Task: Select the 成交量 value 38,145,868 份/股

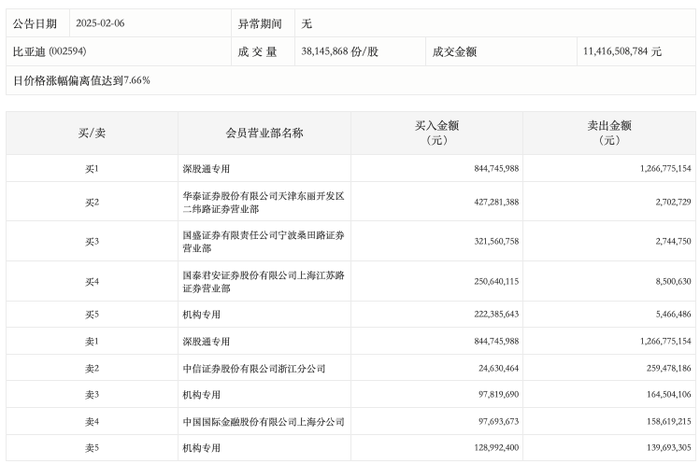Action: (338, 51)
